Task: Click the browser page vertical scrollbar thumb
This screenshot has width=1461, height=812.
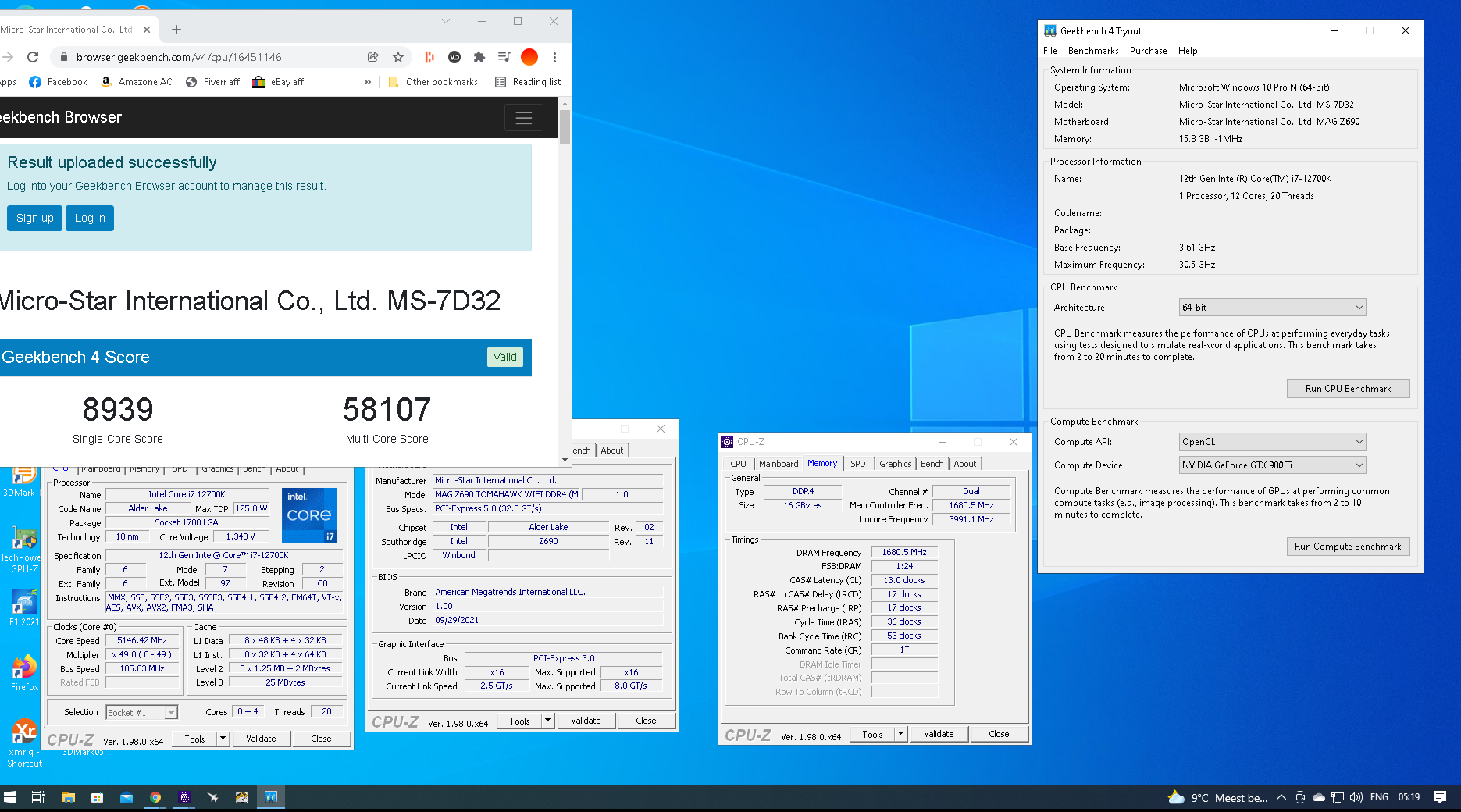Action: [x=565, y=127]
